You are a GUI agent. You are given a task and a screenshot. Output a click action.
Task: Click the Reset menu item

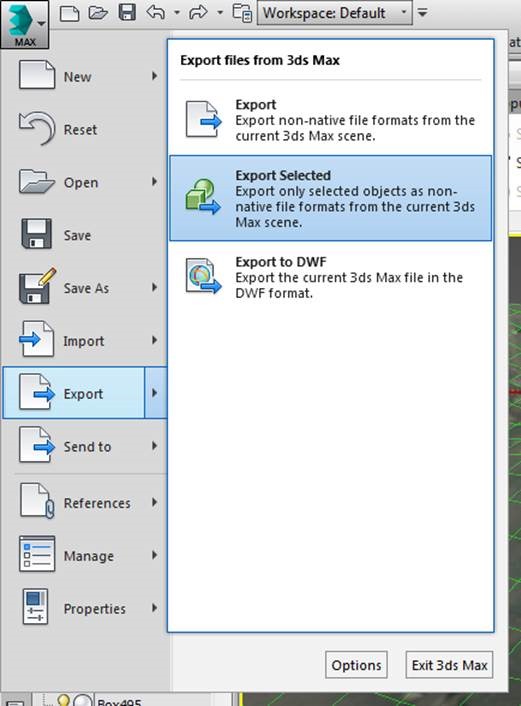(84, 129)
